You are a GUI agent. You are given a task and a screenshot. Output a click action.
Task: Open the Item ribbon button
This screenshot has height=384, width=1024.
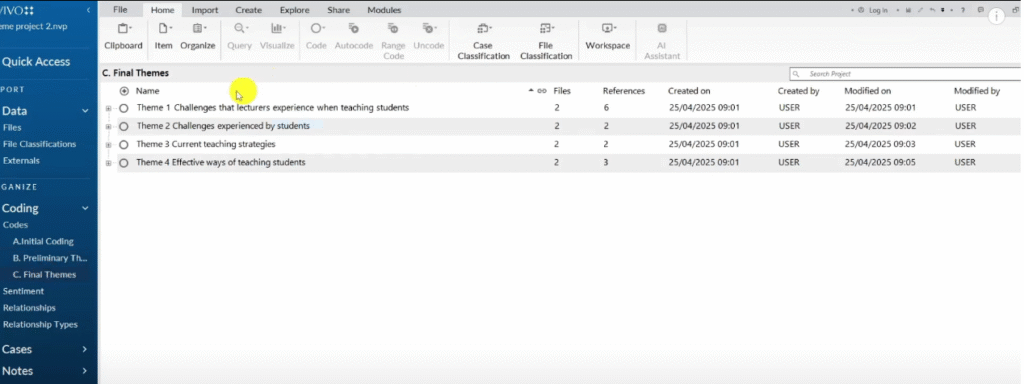[x=163, y=37]
